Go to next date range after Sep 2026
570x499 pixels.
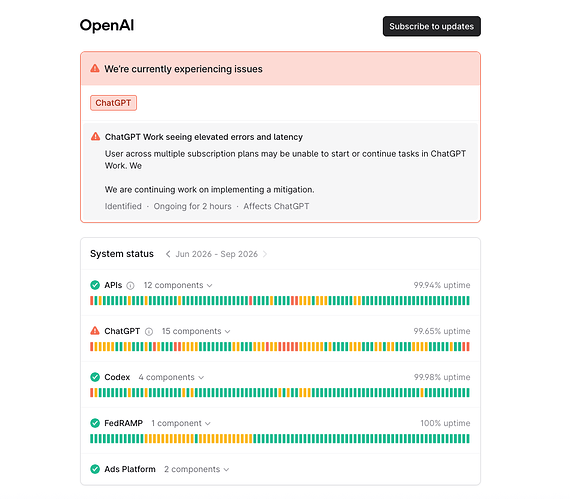265,254
